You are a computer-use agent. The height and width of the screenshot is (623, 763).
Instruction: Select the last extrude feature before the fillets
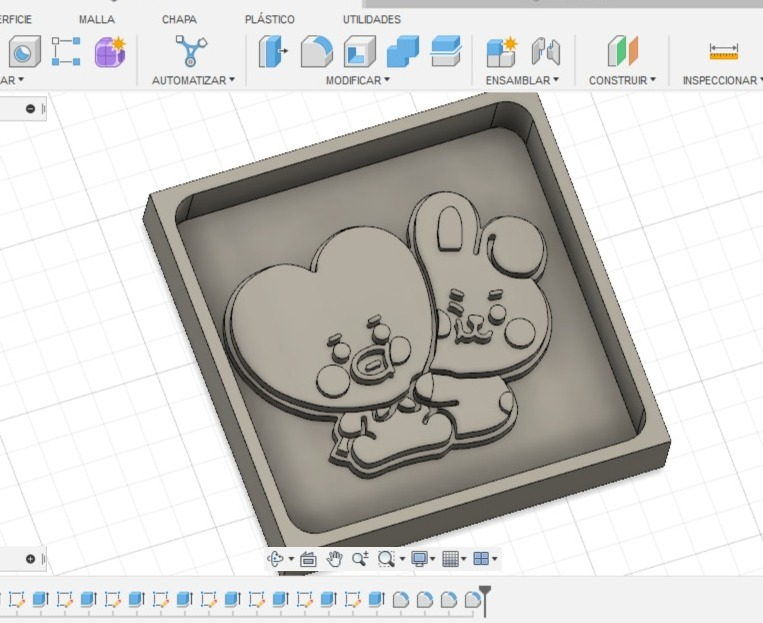376,599
